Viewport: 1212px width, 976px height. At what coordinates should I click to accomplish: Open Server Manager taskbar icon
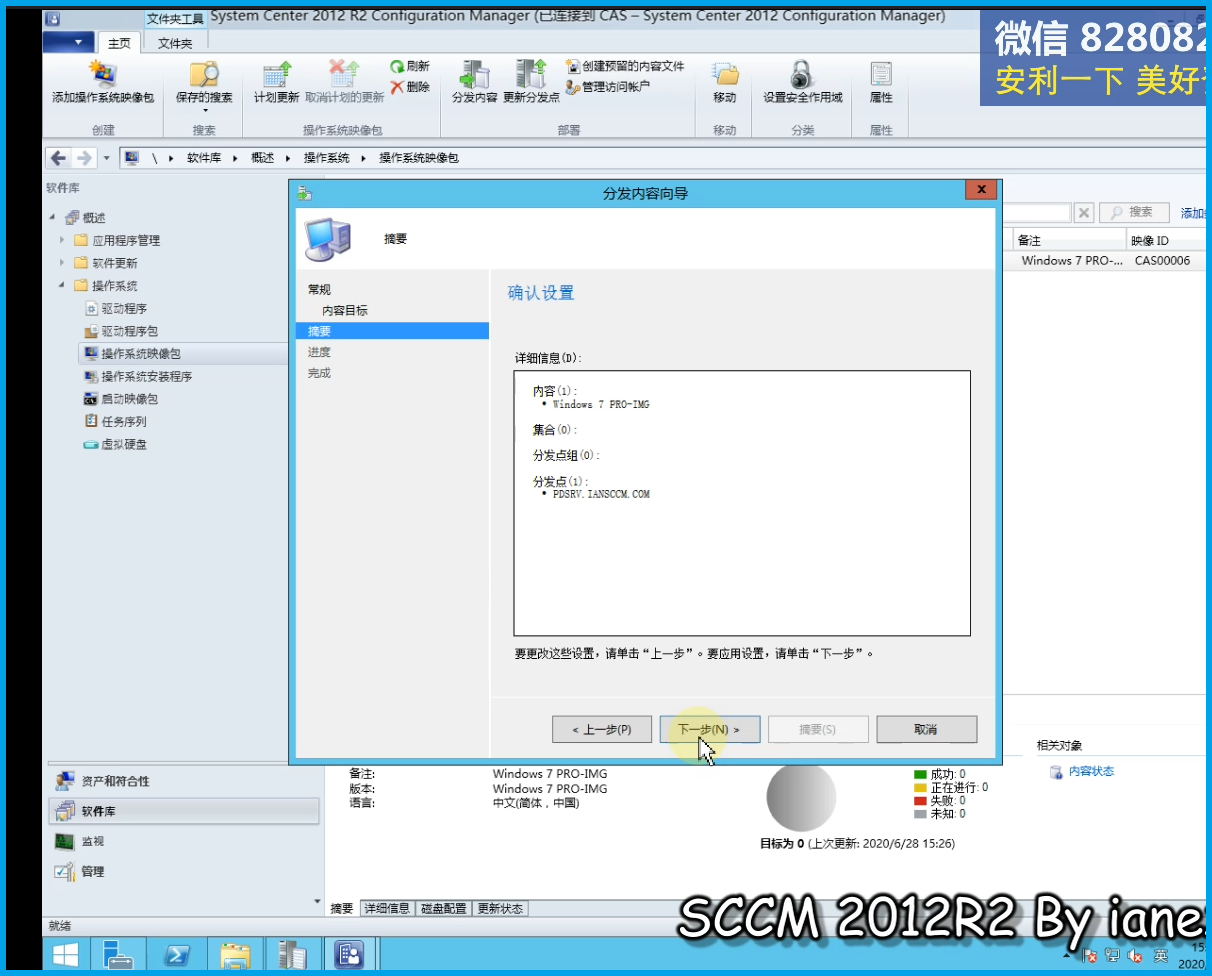(118, 954)
